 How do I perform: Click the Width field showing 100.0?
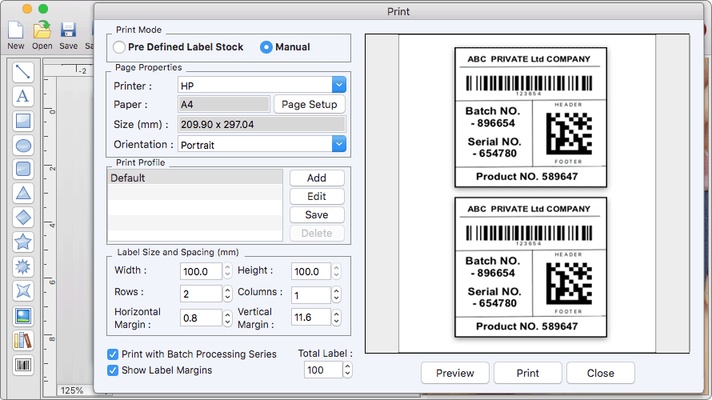201,271
